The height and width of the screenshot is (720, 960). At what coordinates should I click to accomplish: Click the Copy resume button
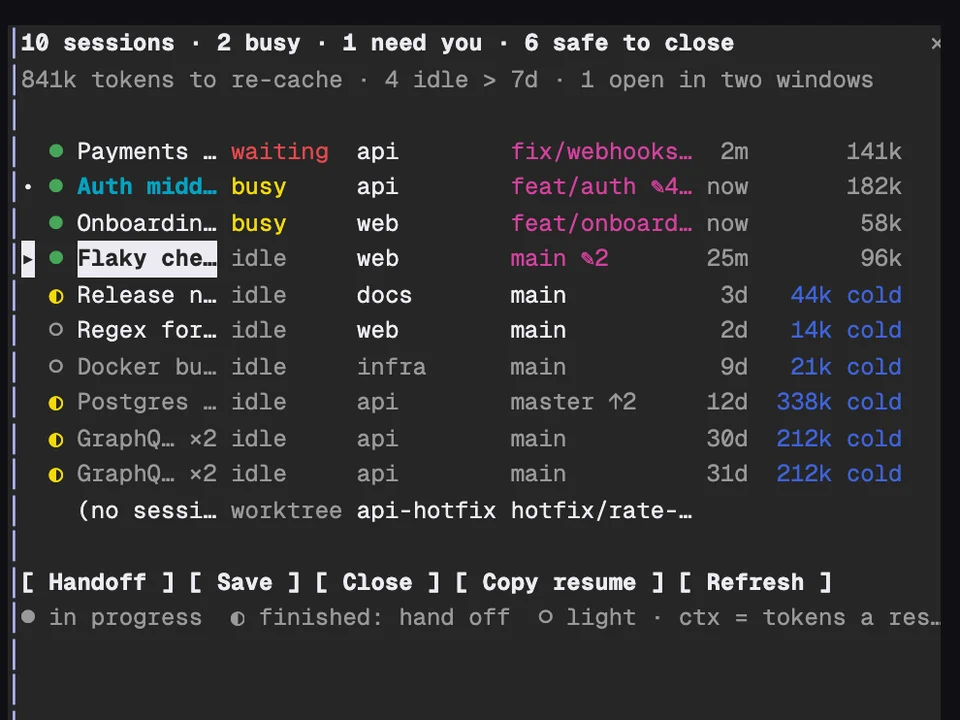[560, 582]
